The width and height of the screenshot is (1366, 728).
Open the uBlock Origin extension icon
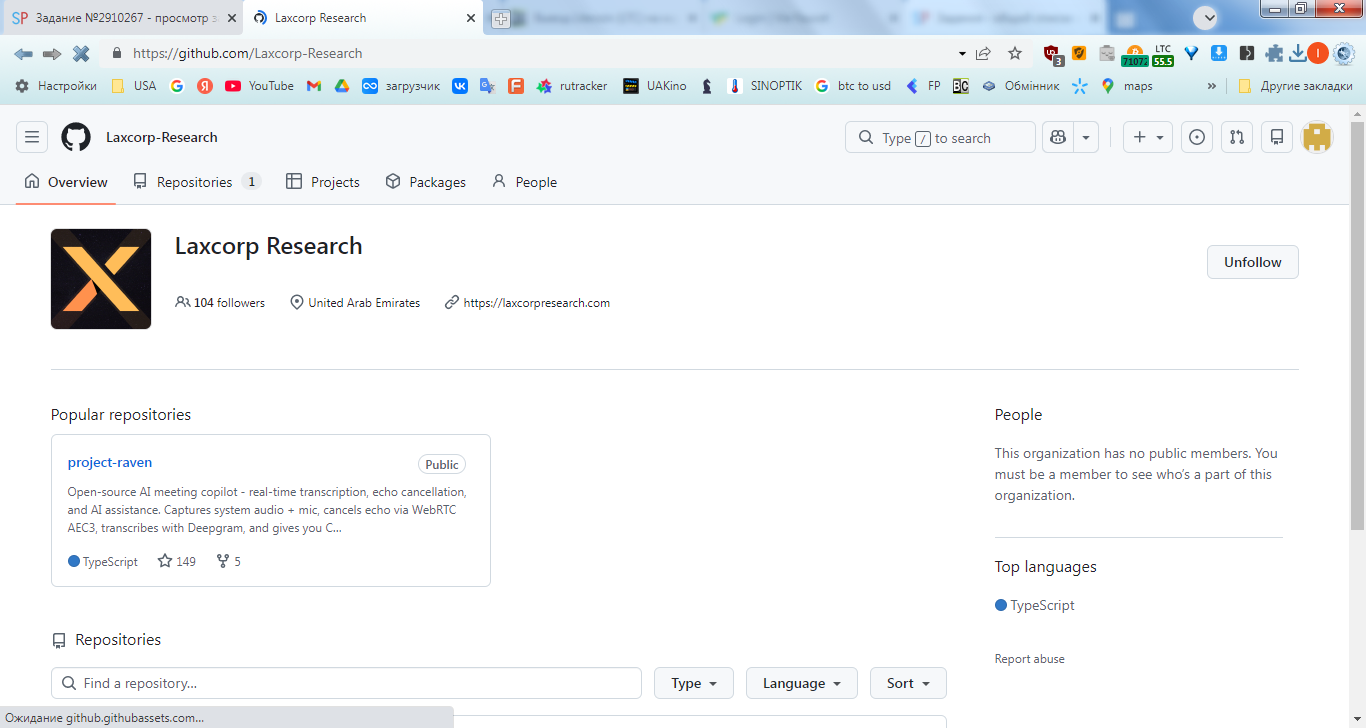click(x=1052, y=54)
